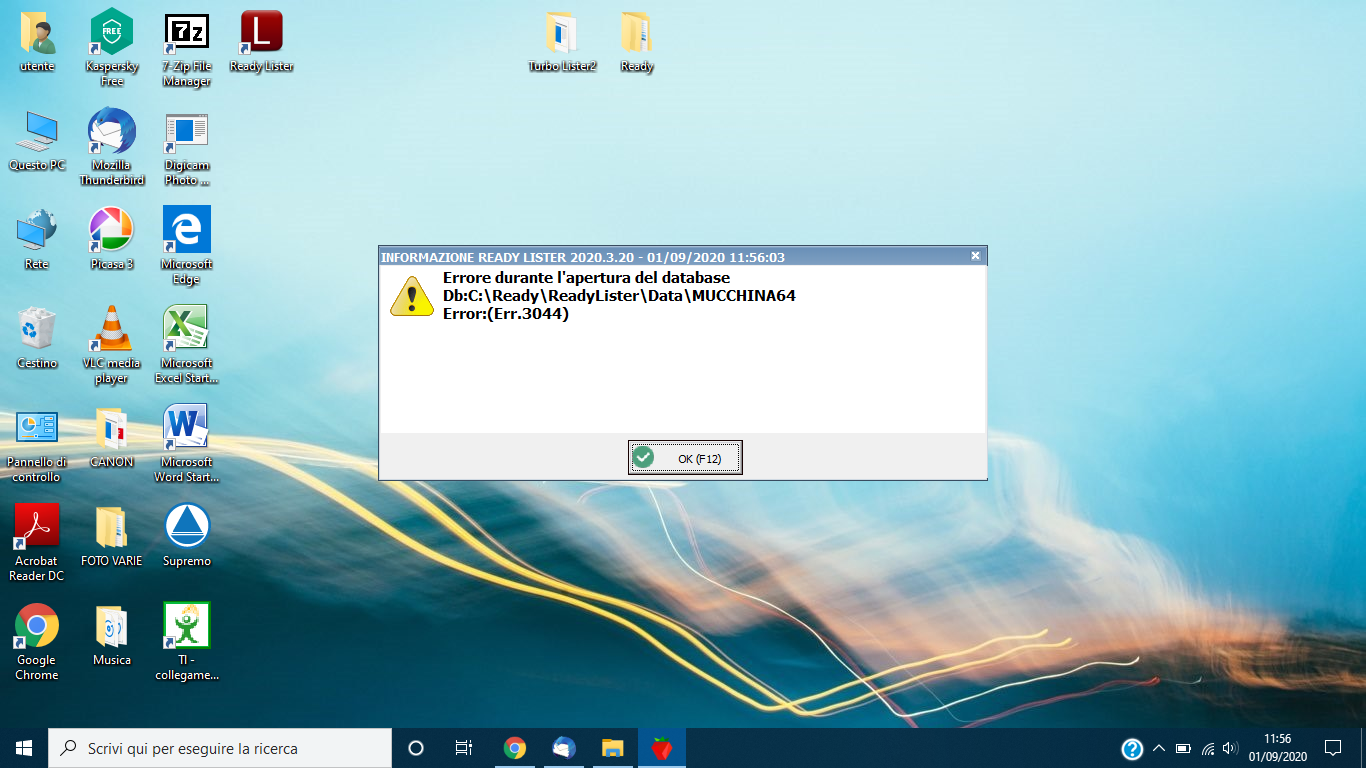The image size is (1366, 768).
Task: Select the MUCCHINA64 database path line
Action: [619, 296]
